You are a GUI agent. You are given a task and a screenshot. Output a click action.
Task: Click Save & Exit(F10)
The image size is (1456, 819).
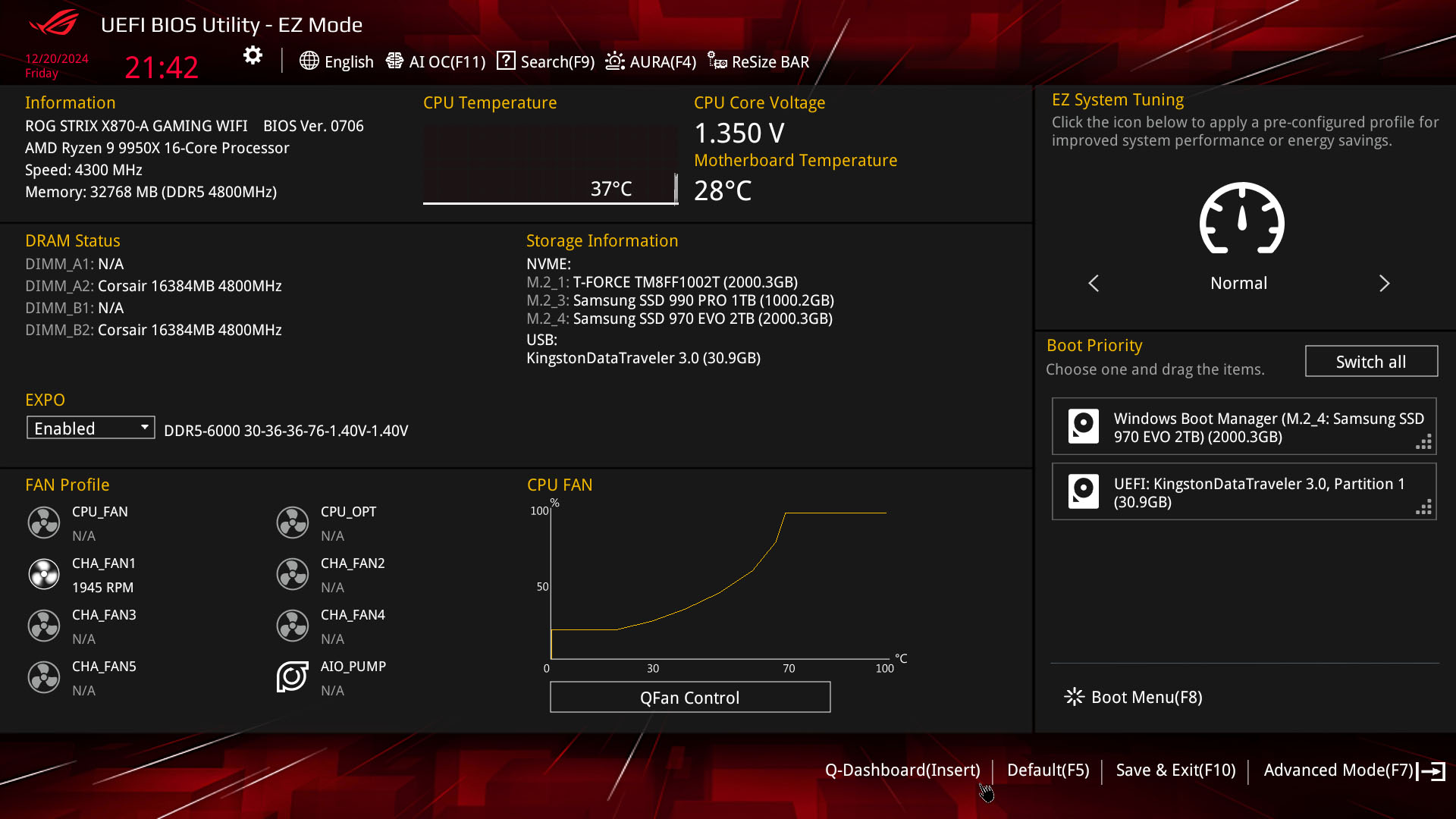pyautogui.click(x=1176, y=770)
